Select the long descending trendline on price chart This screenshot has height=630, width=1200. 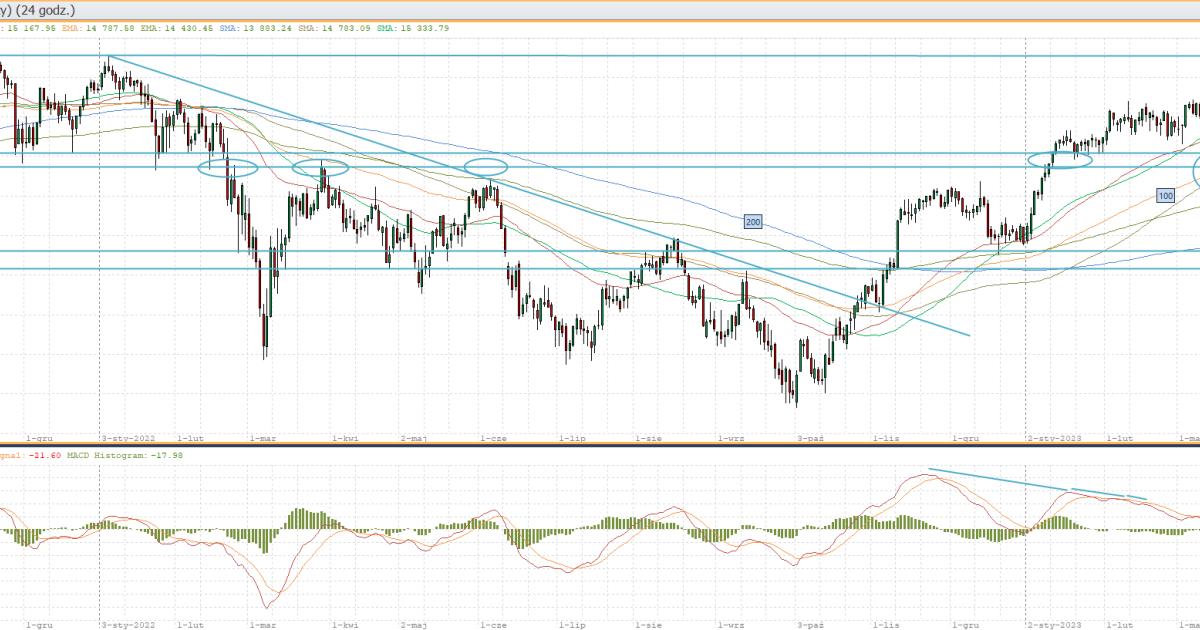540,197
